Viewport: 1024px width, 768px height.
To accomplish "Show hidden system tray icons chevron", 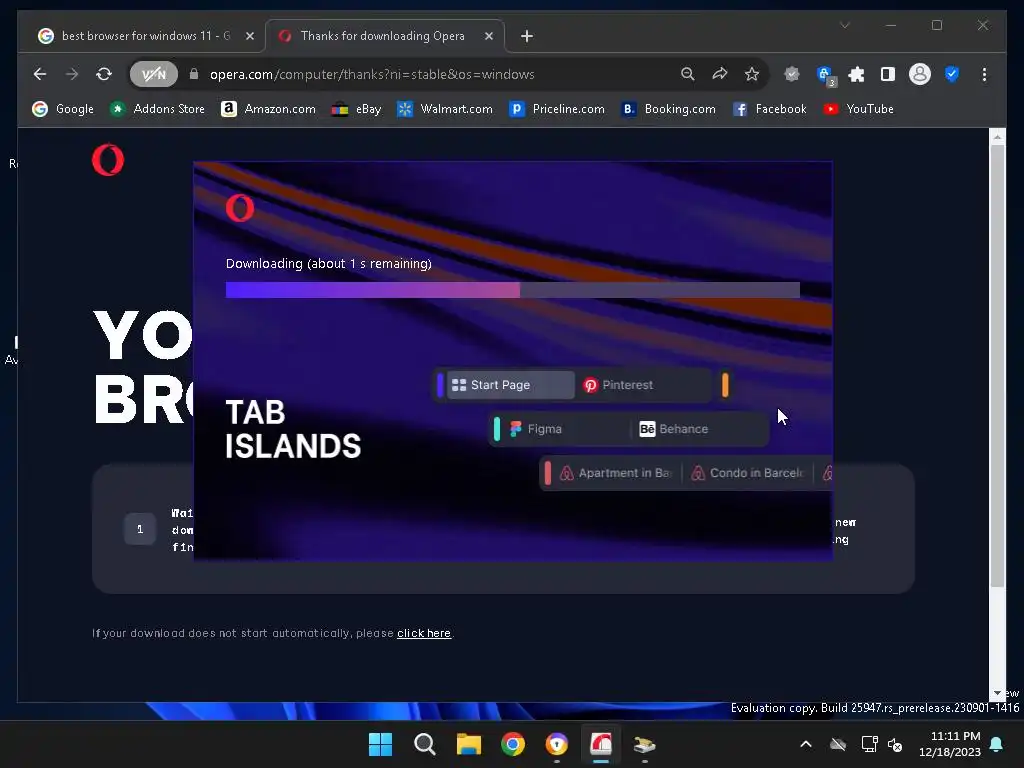I will point(806,744).
